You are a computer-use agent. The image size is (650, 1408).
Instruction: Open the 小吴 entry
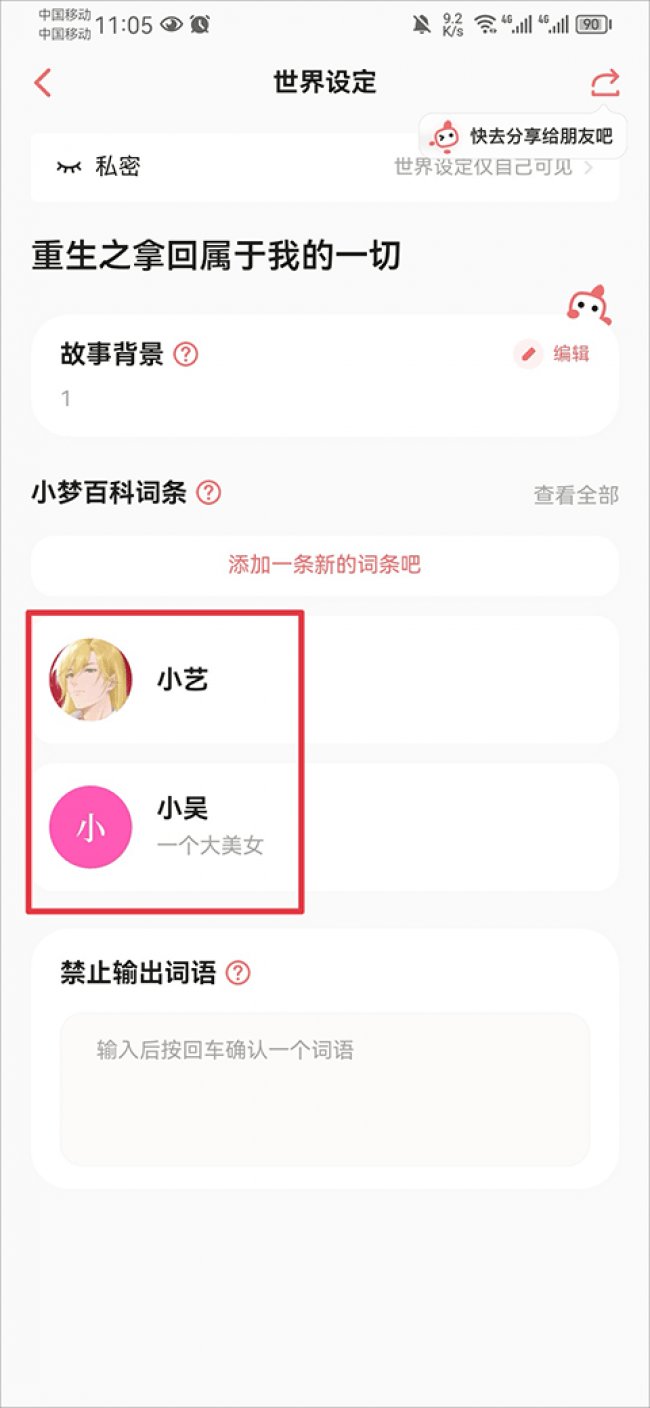pos(183,808)
